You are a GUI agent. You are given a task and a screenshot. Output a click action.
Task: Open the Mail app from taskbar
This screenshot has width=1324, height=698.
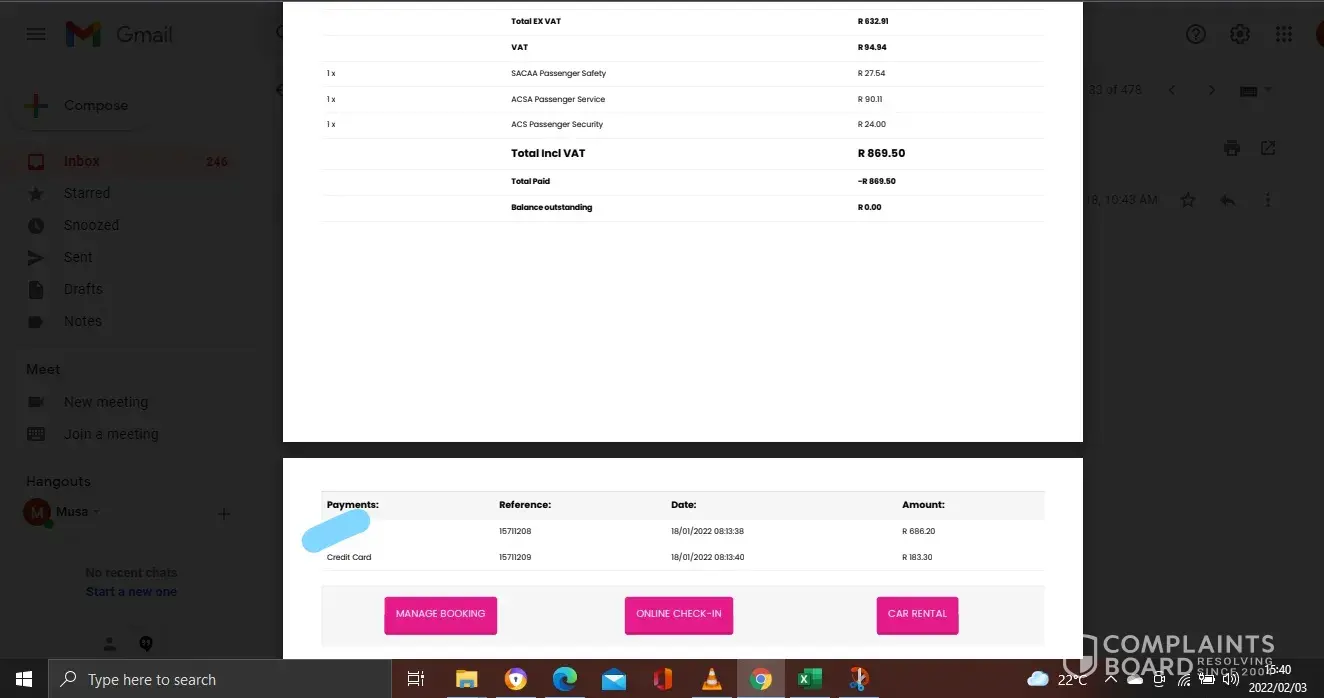pyautogui.click(x=614, y=679)
